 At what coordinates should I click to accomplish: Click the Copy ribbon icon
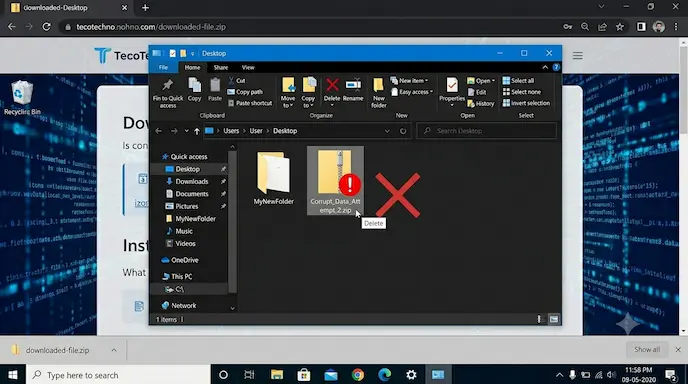(194, 90)
